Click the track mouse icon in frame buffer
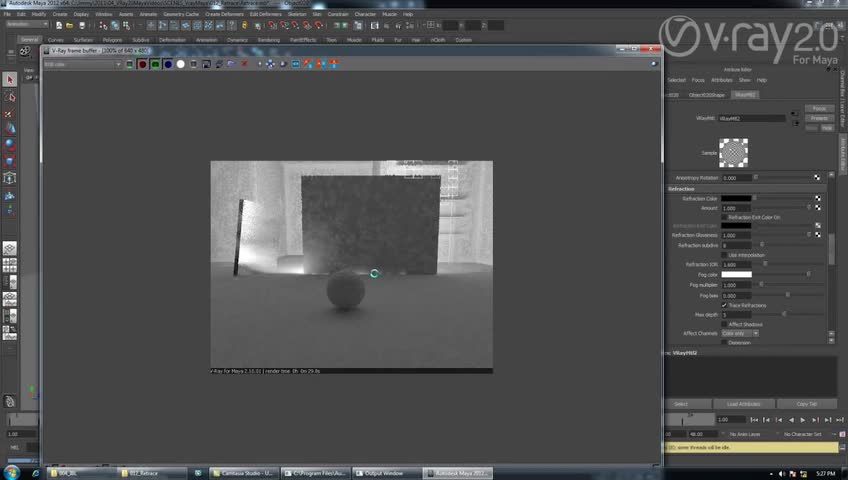This screenshot has width=848, height=480. coord(270,64)
